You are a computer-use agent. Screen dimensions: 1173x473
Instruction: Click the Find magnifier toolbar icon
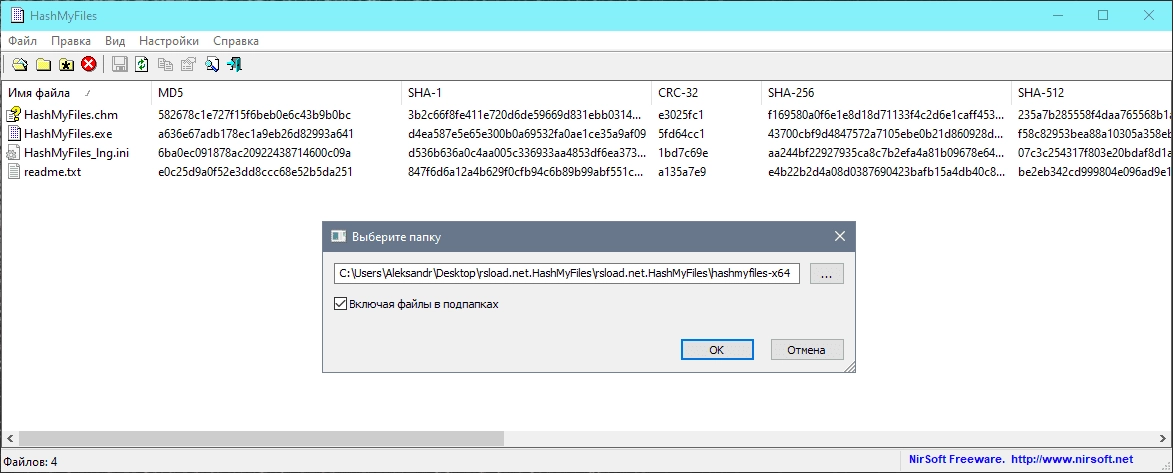point(212,64)
